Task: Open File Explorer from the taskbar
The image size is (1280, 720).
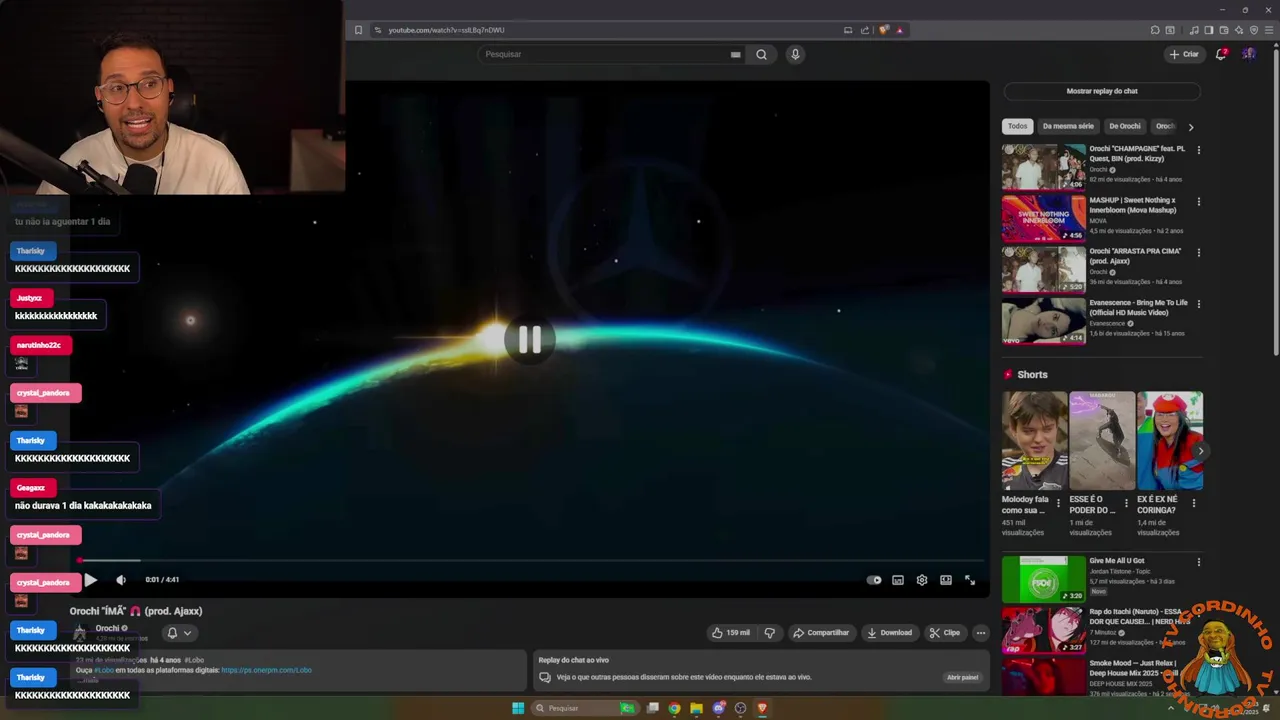Action: (696, 708)
